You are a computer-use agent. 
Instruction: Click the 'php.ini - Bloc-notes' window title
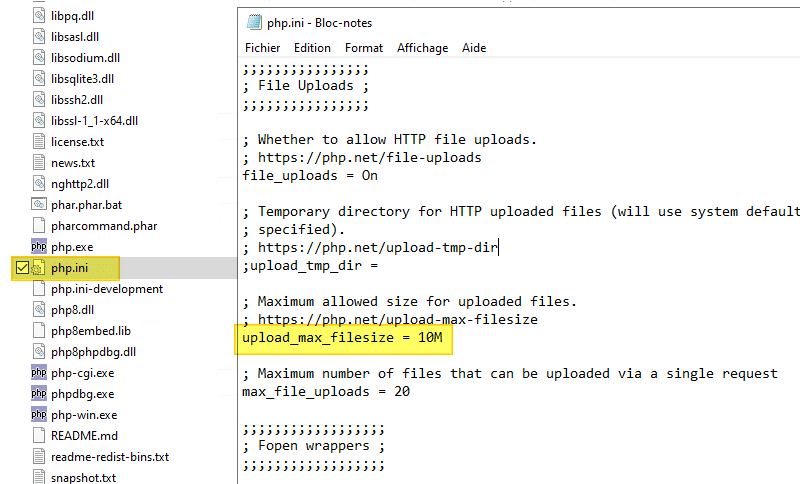pyautogui.click(x=319, y=23)
